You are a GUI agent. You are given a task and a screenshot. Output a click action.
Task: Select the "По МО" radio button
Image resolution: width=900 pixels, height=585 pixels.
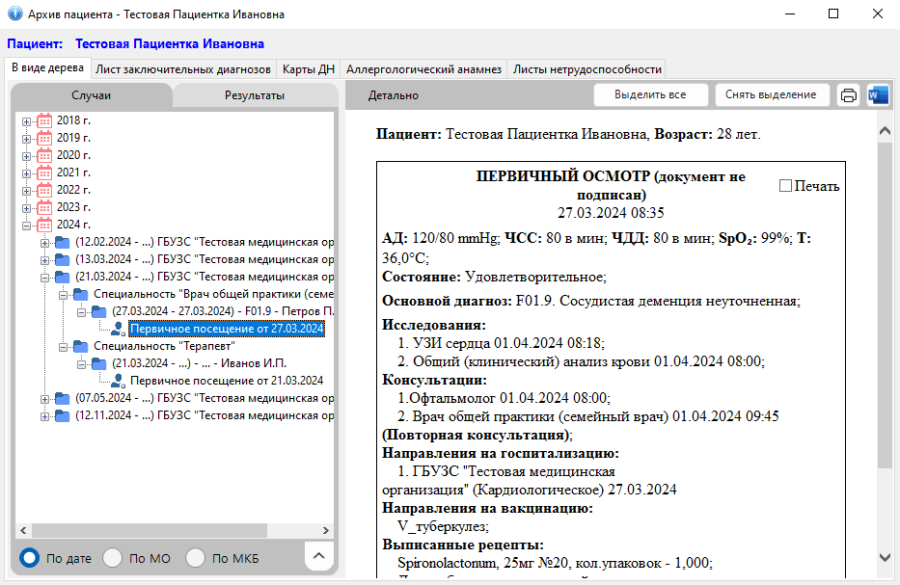pos(112,557)
